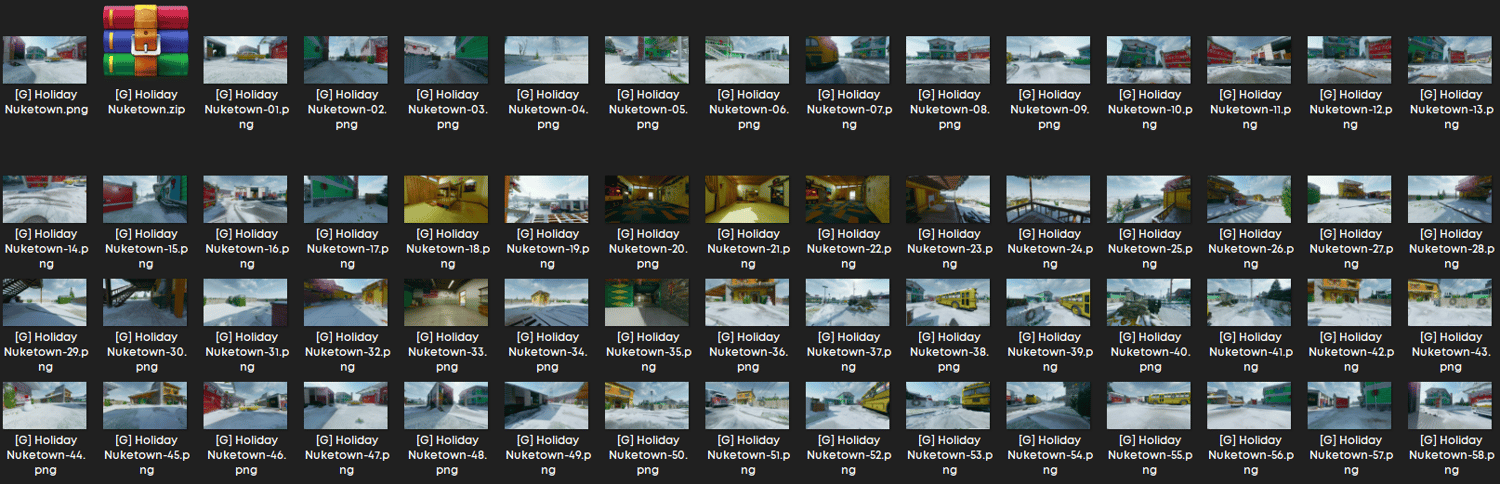1500x484 pixels.
Task: Select thumbnail of Holiday Nuketown-19.png
Action: click(x=546, y=199)
